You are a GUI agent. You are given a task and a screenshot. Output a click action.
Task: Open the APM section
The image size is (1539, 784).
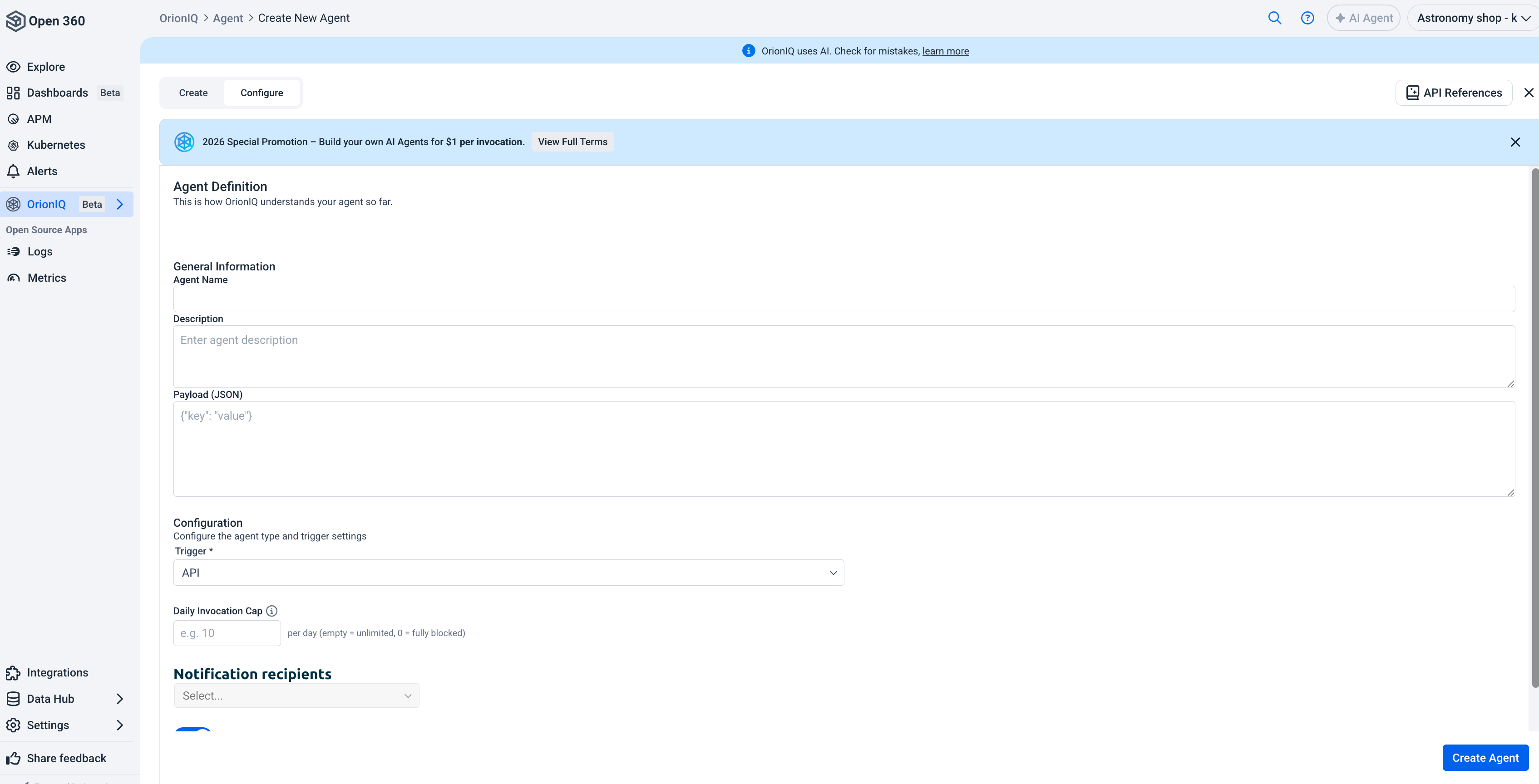(x=39, y=118)
